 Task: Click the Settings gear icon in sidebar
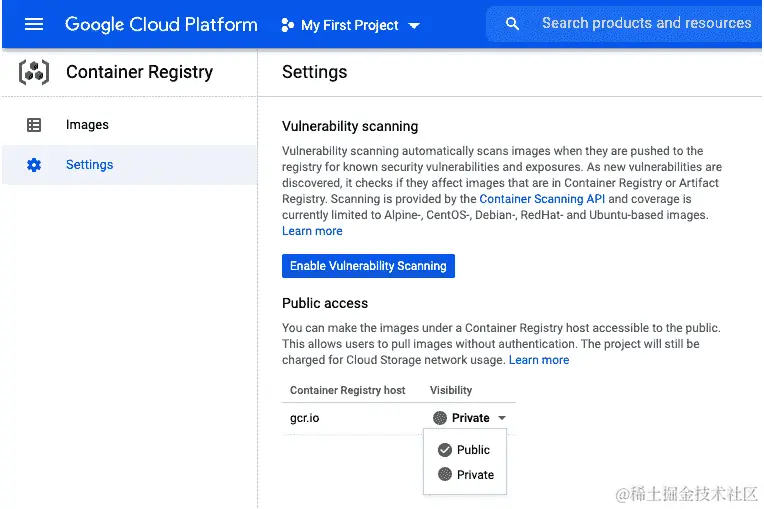coord(34,165)
